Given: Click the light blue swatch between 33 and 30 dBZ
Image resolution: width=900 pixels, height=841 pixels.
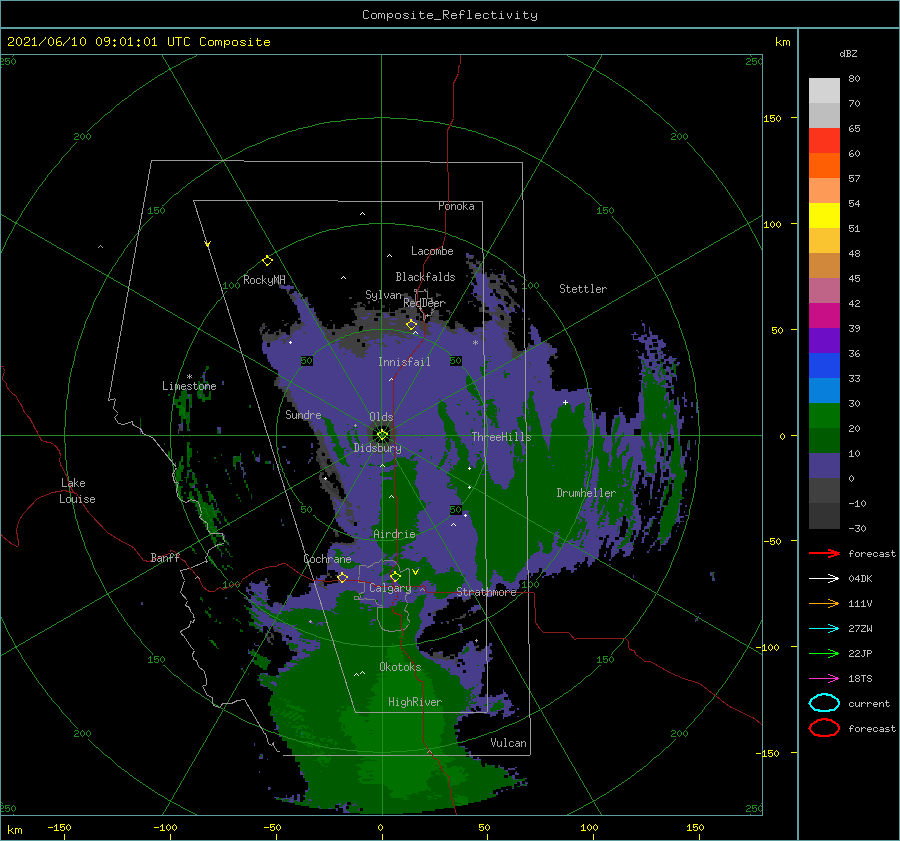Looking at the screenshot, I should pyautogui.click(x=824, y=391).
